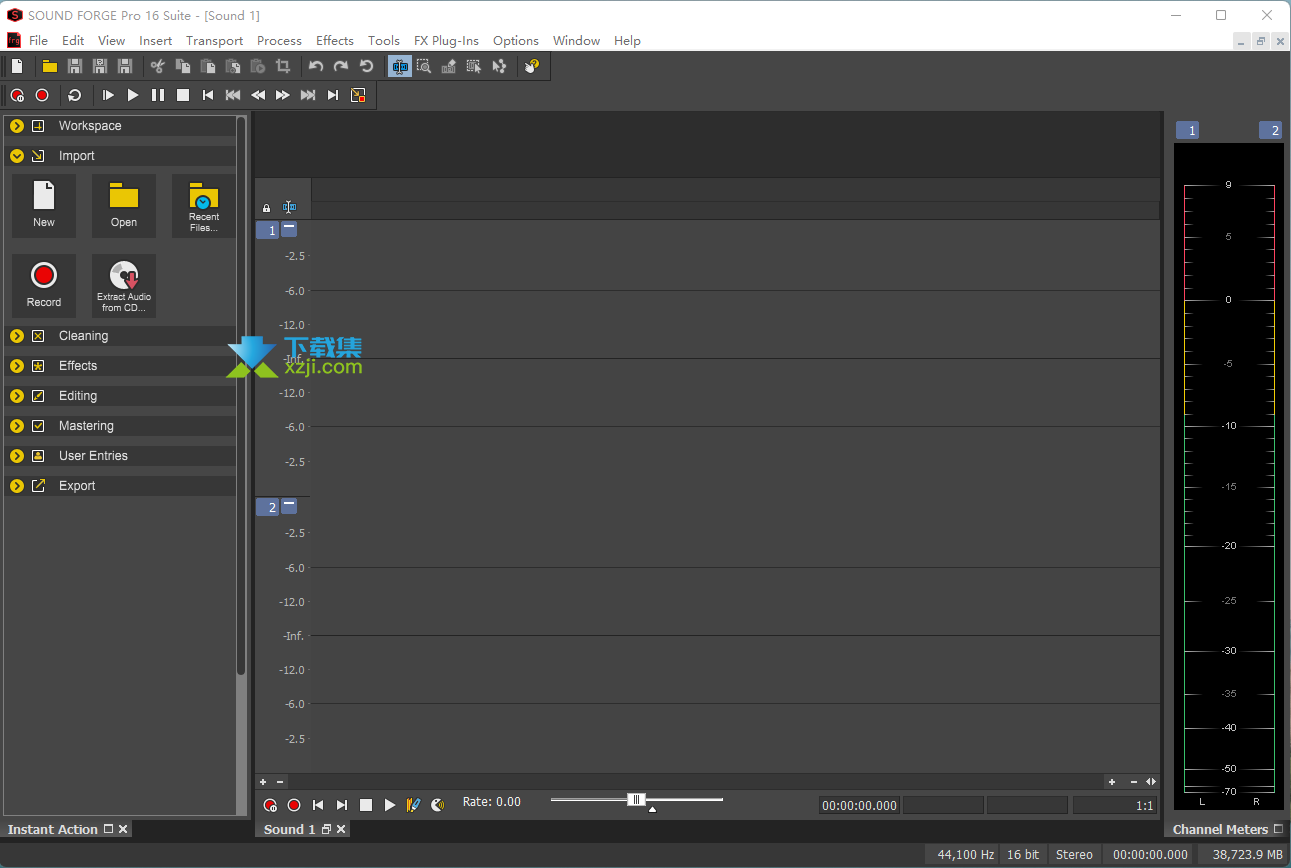Click the New button in Import panel
The height and width of the screenshot is (868, 1291).
coord(44,206)
